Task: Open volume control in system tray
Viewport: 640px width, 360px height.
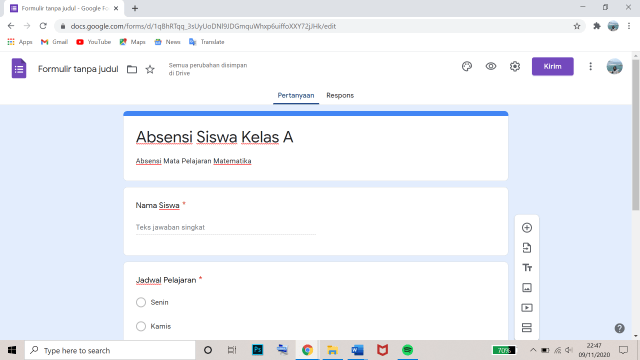Action: 569,350
